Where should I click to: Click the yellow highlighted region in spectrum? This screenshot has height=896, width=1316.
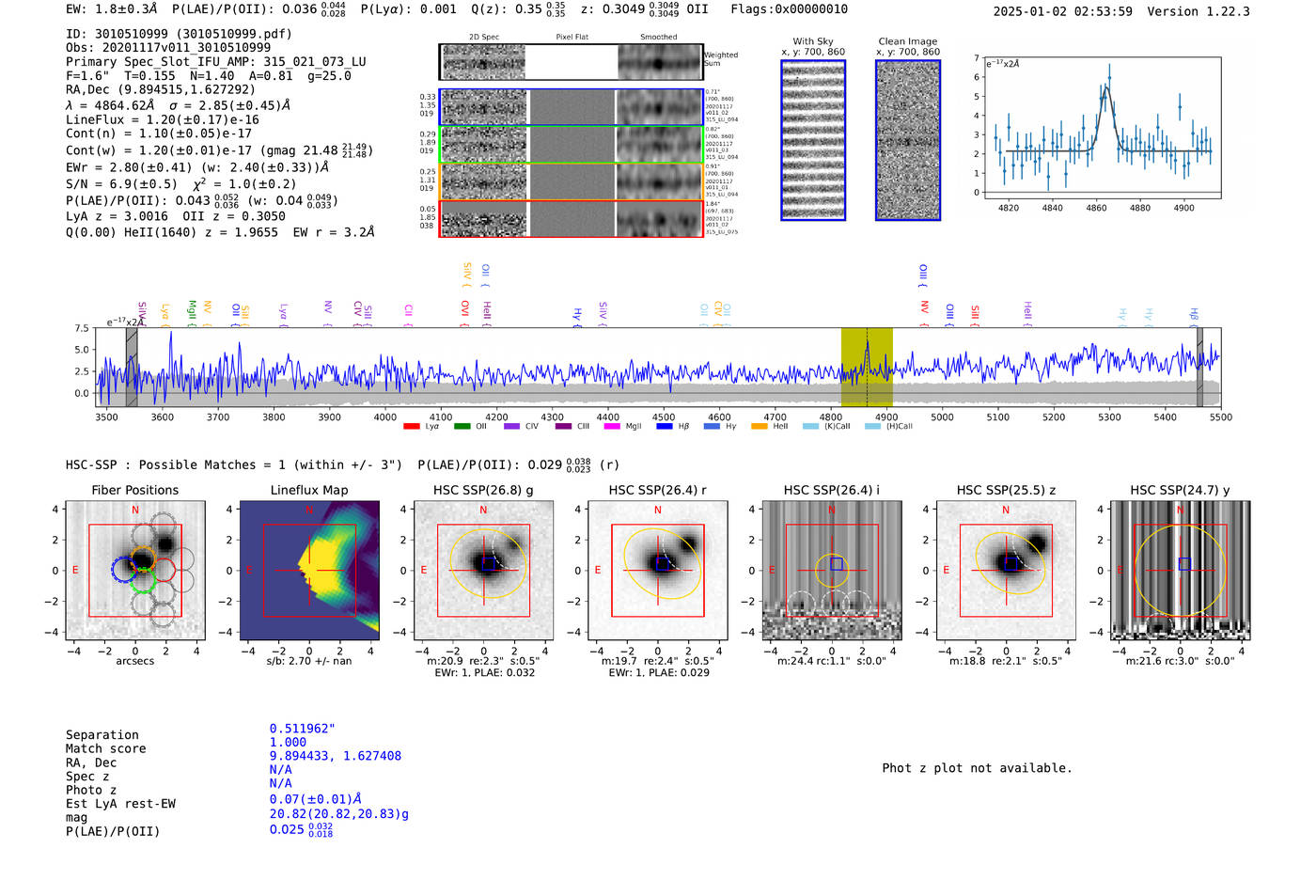coord(867,367)
